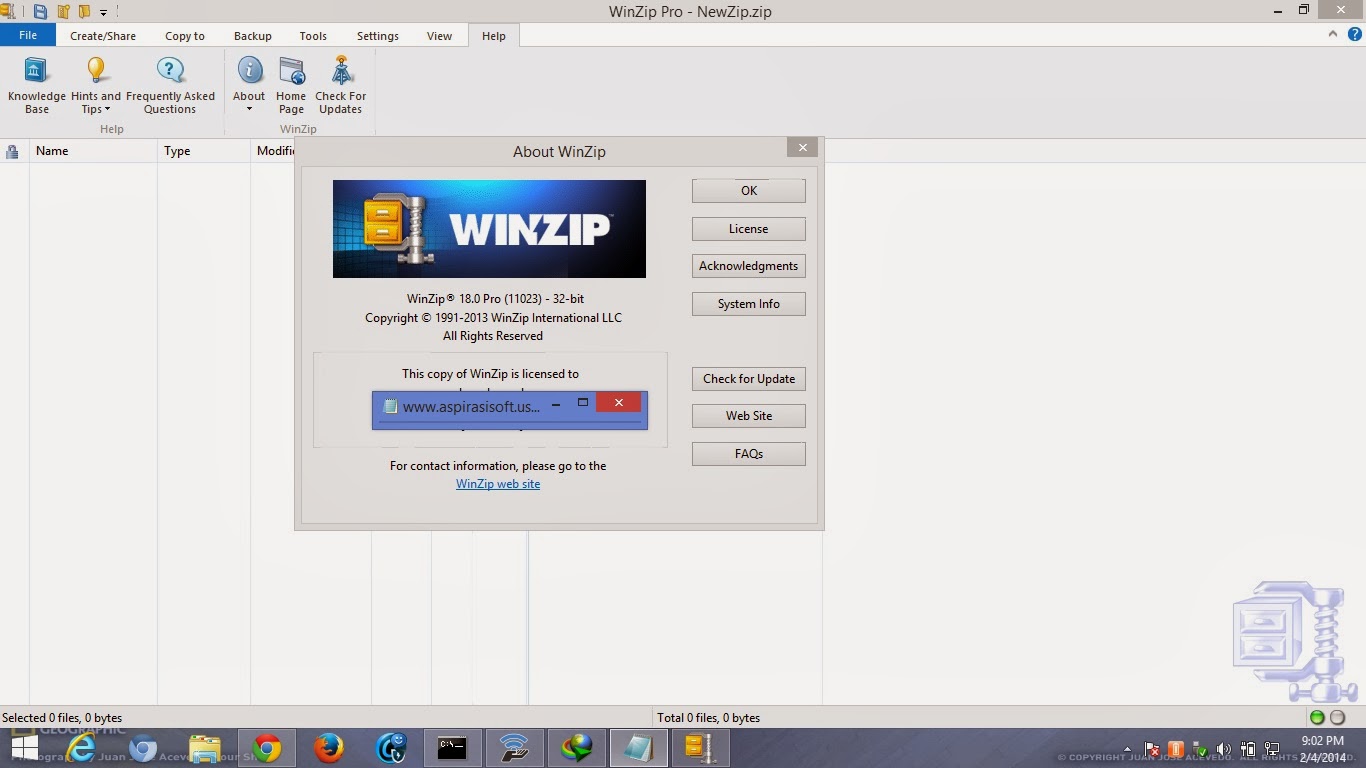Click the About info icon in the ribbon
Screen dimensions: 1366x768
(249, 71)
